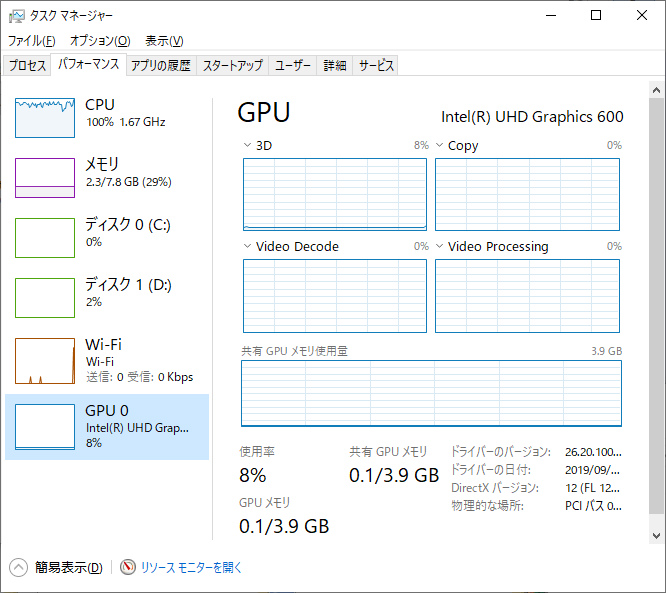Click the リソース モニターを開く link
Image resolution: width=666 pixels, height=593 pixels.
(191, 567)
